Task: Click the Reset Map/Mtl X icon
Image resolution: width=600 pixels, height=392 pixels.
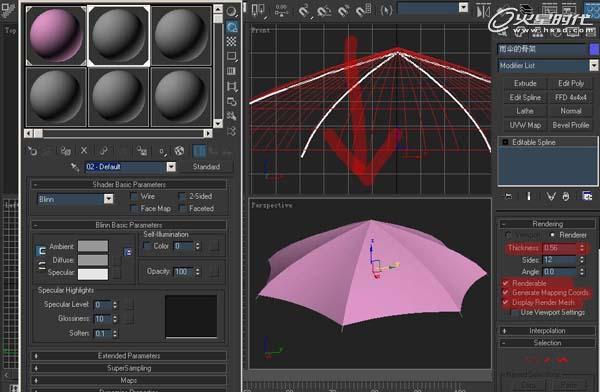Action: pyautogui.click(x=84, y=151)
